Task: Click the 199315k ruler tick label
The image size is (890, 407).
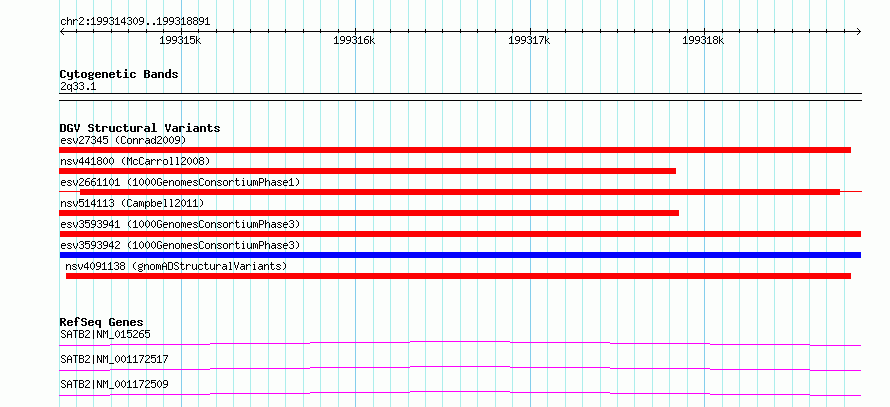Action: click(180, 41)
